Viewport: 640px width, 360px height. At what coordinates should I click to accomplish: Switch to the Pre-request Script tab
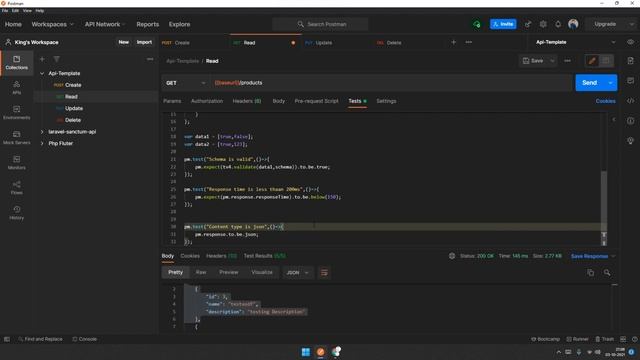316,101
